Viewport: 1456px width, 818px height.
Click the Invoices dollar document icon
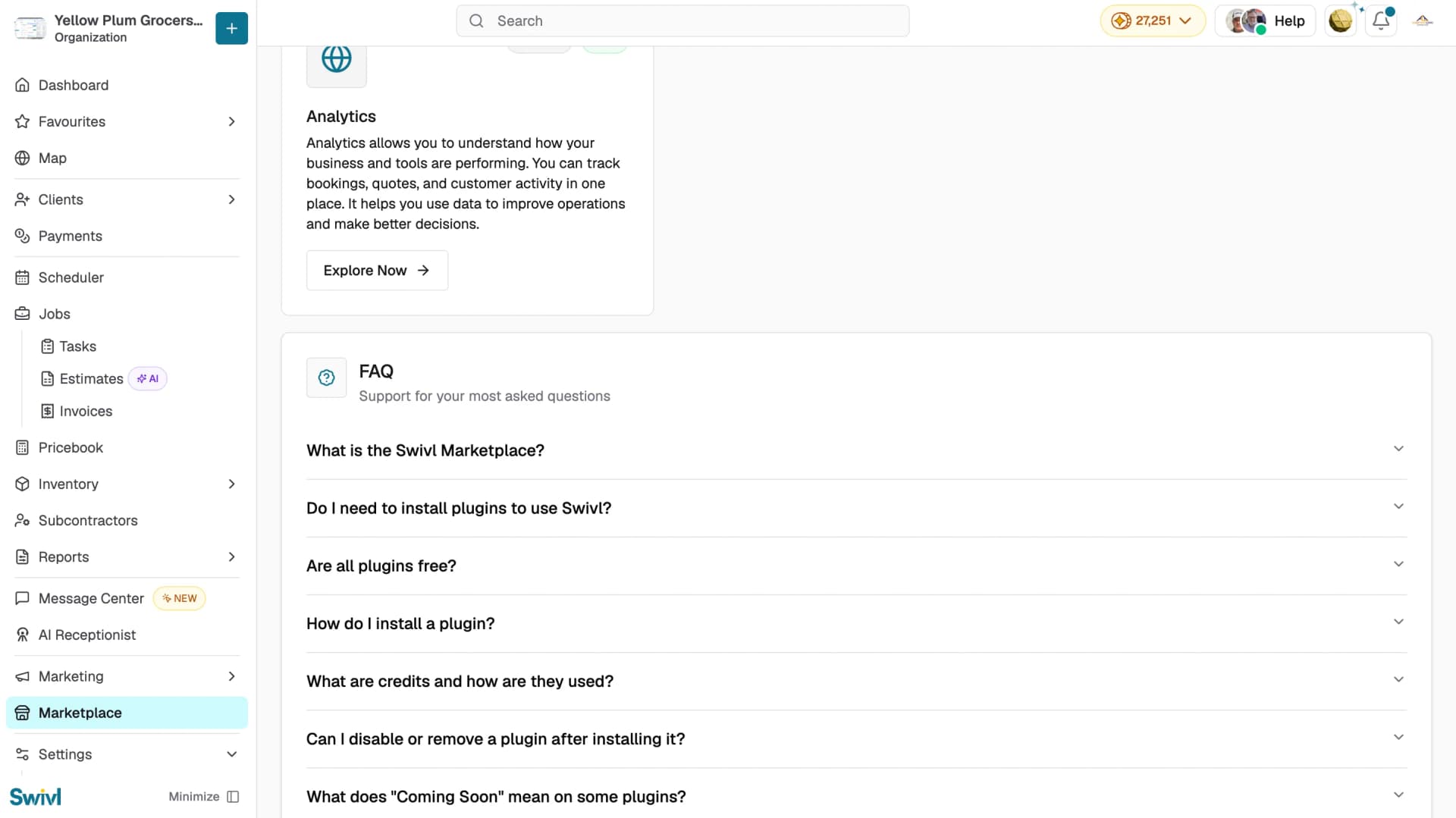coord(48,411)
